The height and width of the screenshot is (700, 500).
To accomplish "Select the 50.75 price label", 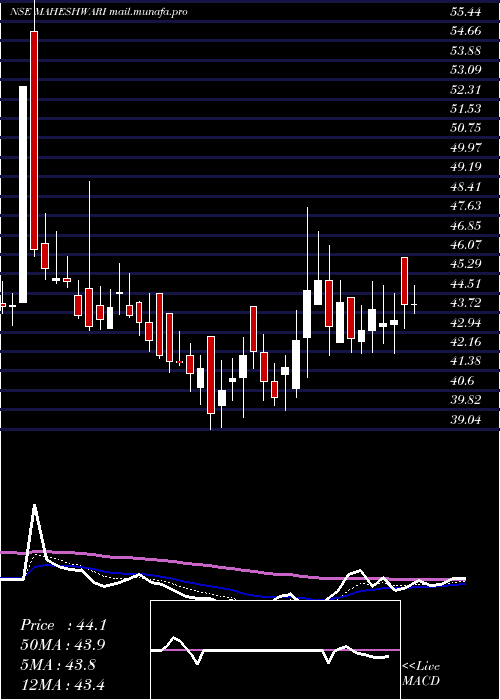I will tap(466, 128).
